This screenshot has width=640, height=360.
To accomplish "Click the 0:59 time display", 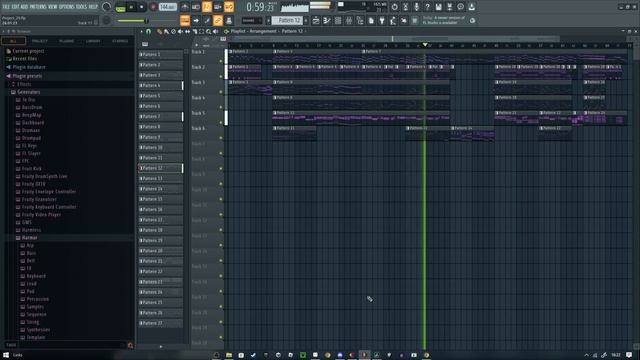I will pyautogui.click(x=260, y=7).
